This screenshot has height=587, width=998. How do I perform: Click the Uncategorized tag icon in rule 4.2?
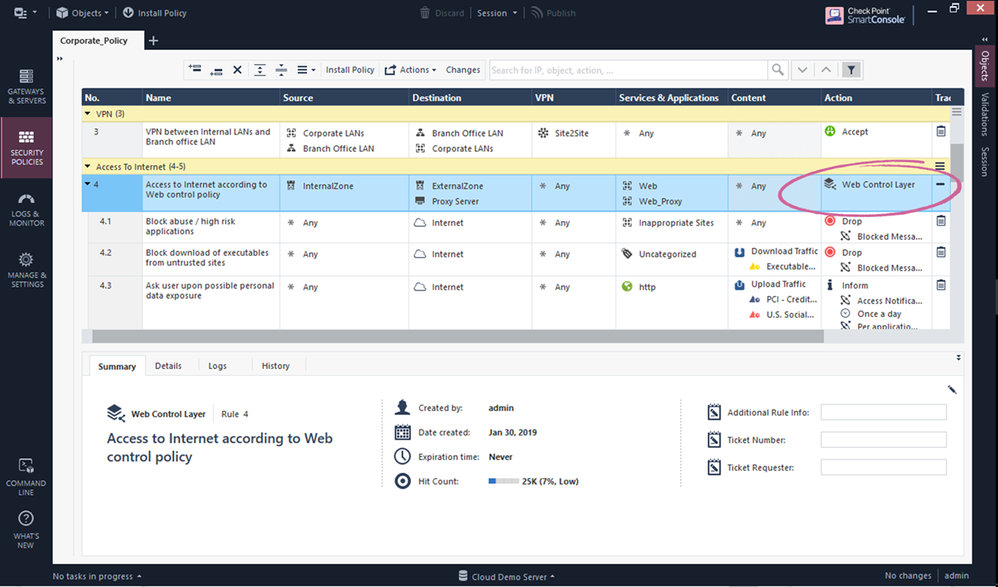pos(627,254)
